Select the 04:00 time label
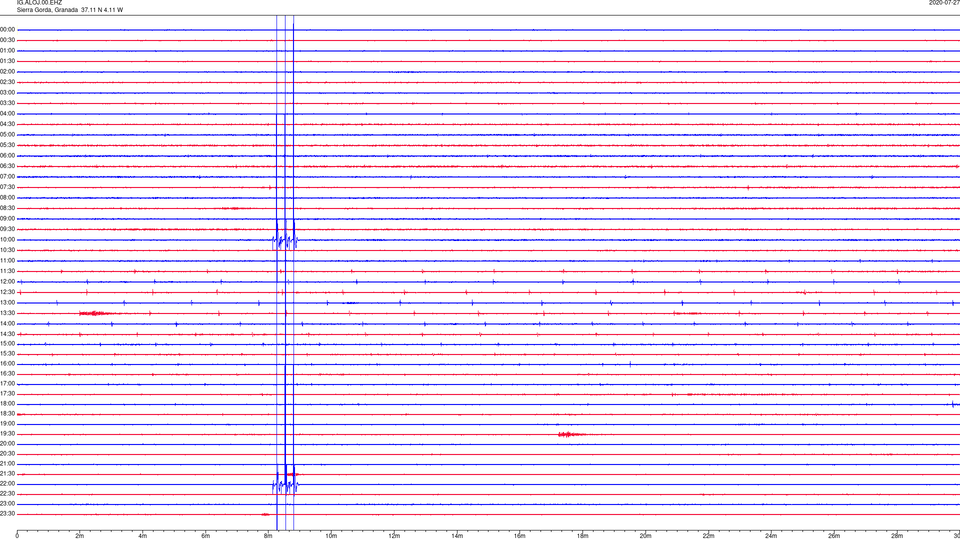This screenshot has width=960, height=540. pos(7,114)
